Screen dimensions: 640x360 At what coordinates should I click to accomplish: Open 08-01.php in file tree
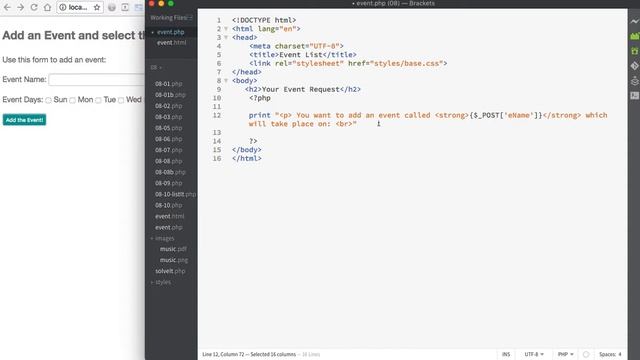point(169,84)
